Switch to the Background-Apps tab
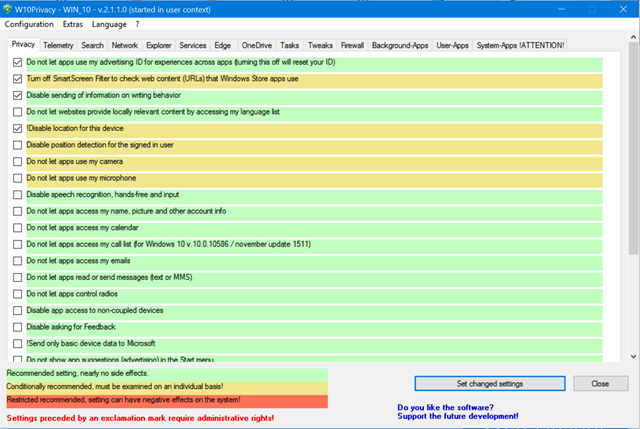Image resolution: width=640 pixels, height=429 pixels. (x=400, y=45)
